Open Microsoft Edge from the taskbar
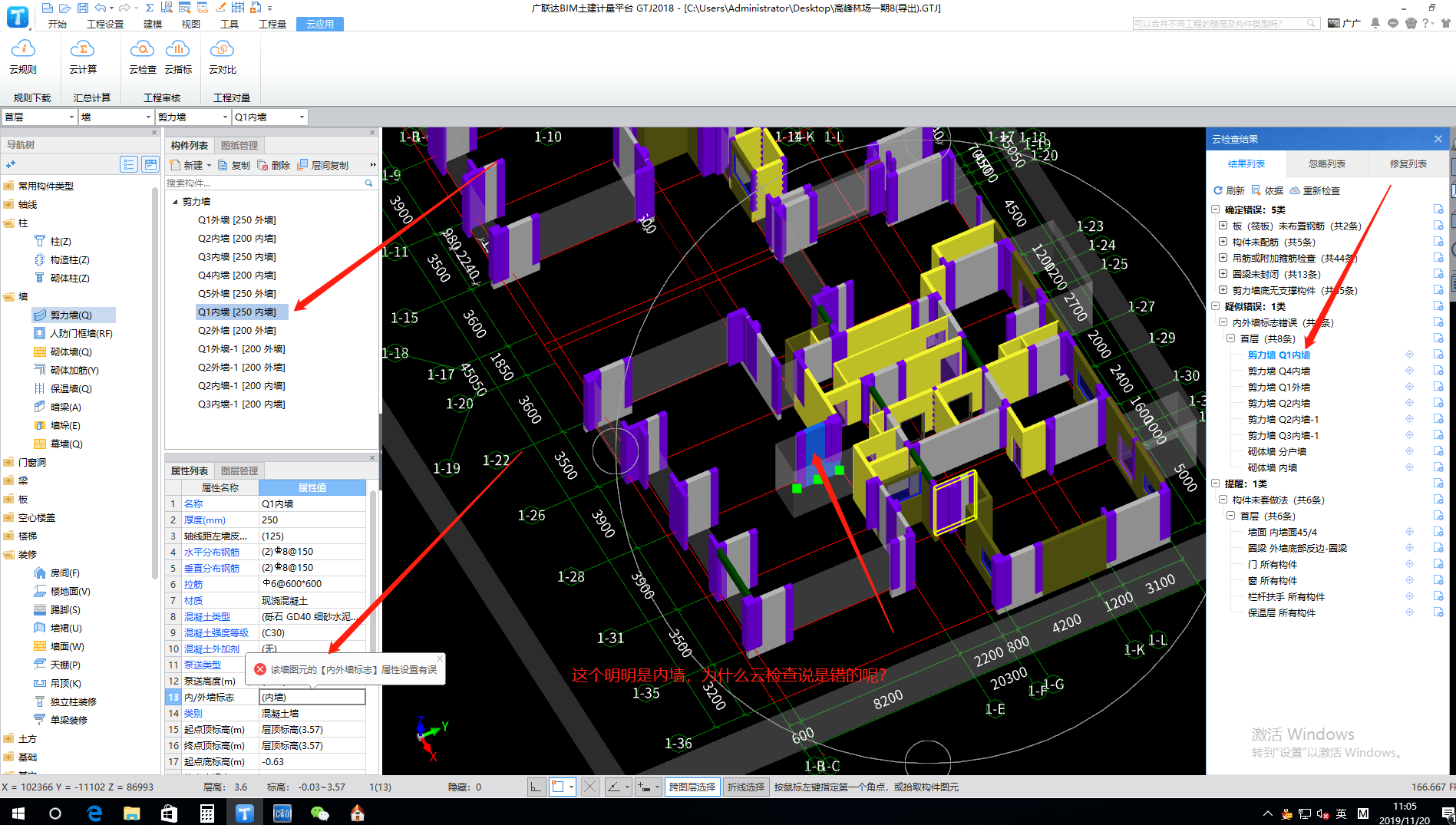The height and width of the screenshot is (825, 1456). tap(94, 813)
